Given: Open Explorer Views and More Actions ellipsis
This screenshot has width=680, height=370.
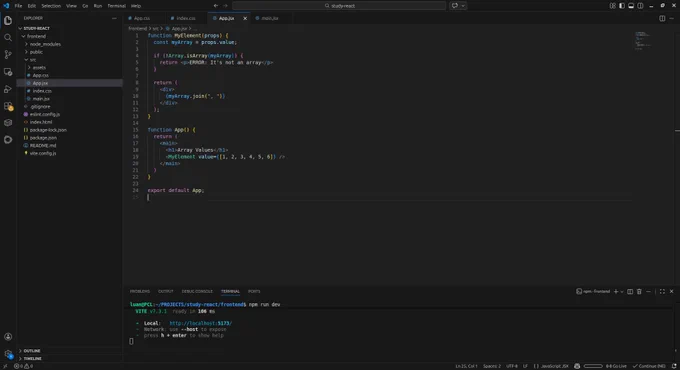Looking at the screenshot, I should (114, 18).
